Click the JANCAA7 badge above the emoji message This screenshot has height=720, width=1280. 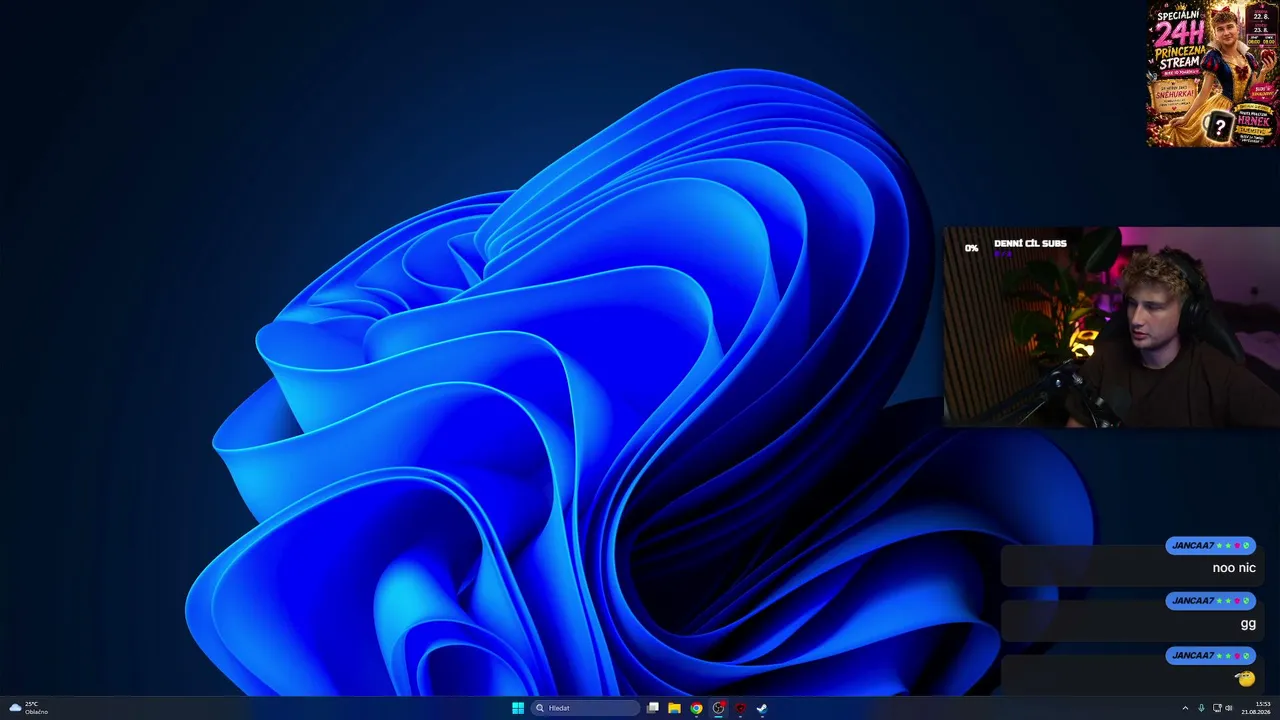(1210, 655)
